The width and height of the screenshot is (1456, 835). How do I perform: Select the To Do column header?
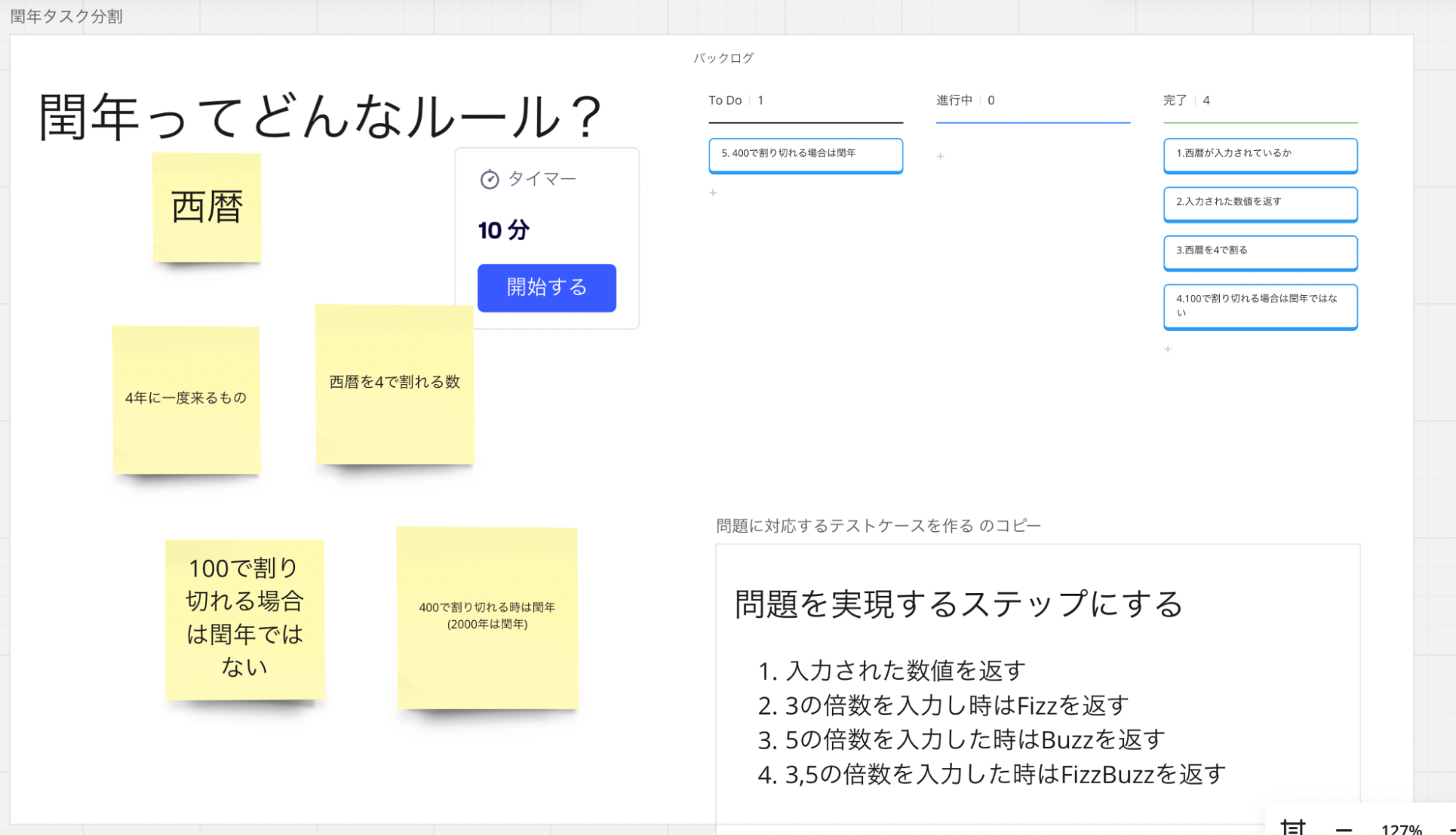[x=725, y=101]
